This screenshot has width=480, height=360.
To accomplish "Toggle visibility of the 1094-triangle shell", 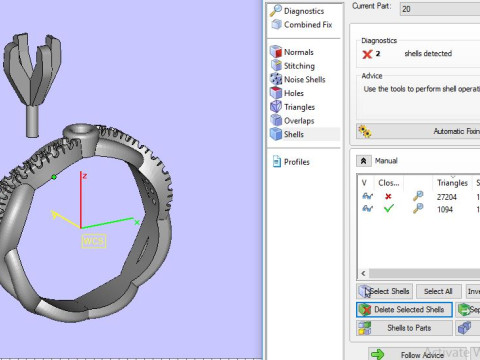I will [367, 209].
